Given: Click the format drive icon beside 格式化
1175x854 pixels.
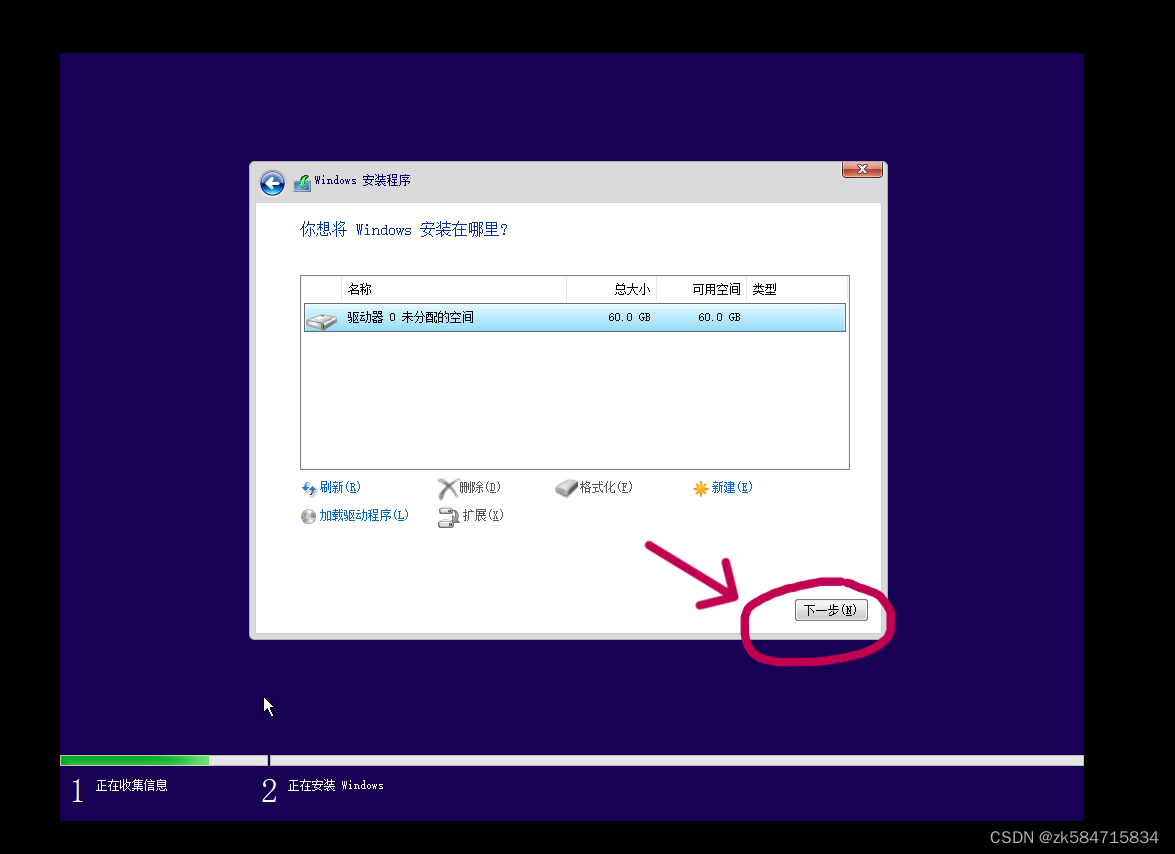Looking at the screenshot, I should (567, 488).
